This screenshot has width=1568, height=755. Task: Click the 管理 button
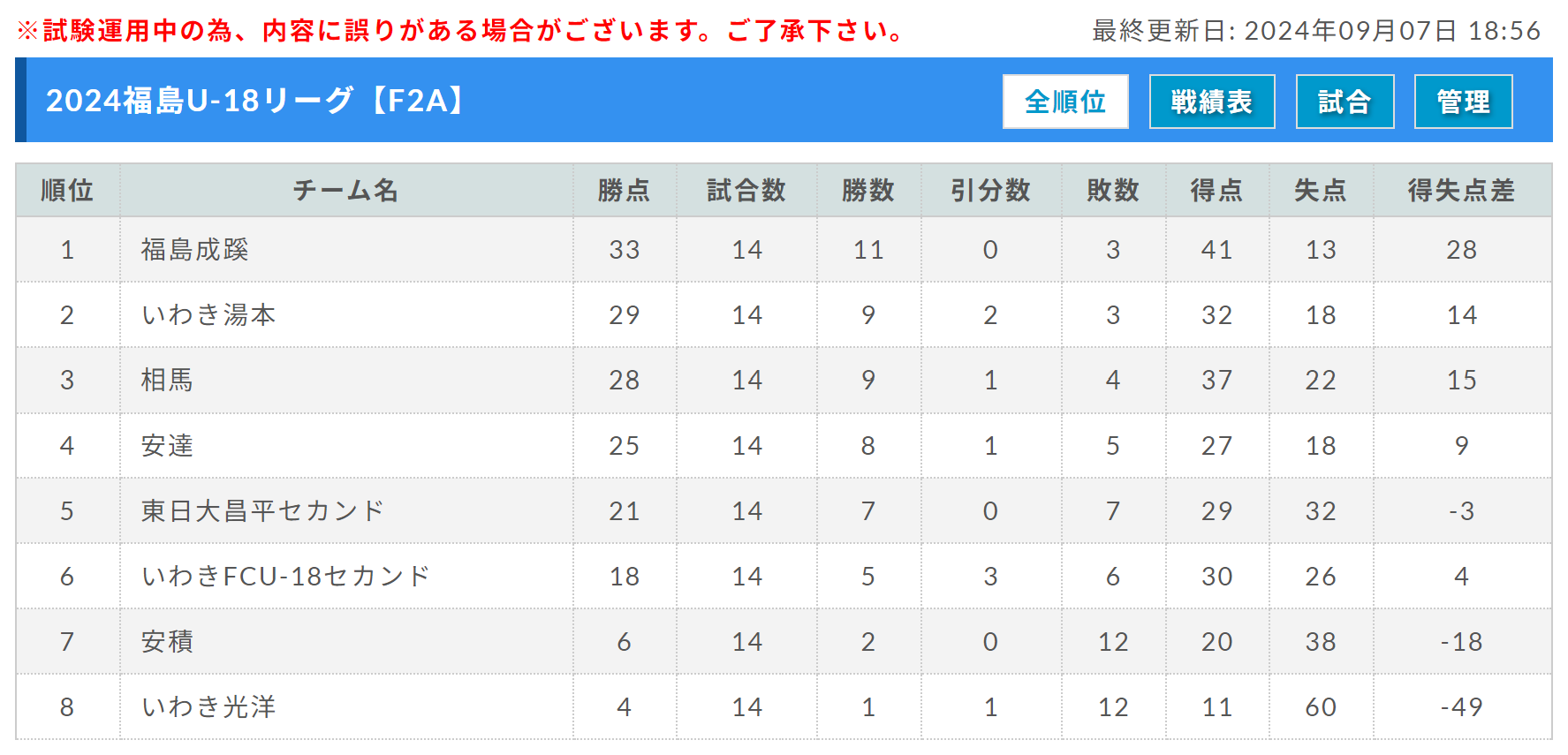(1463, 102)
